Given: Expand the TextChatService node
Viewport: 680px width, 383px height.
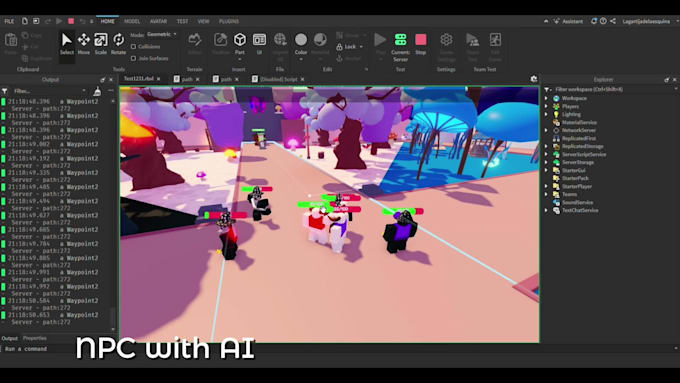Looking at the screenshot, I should 546,210.
